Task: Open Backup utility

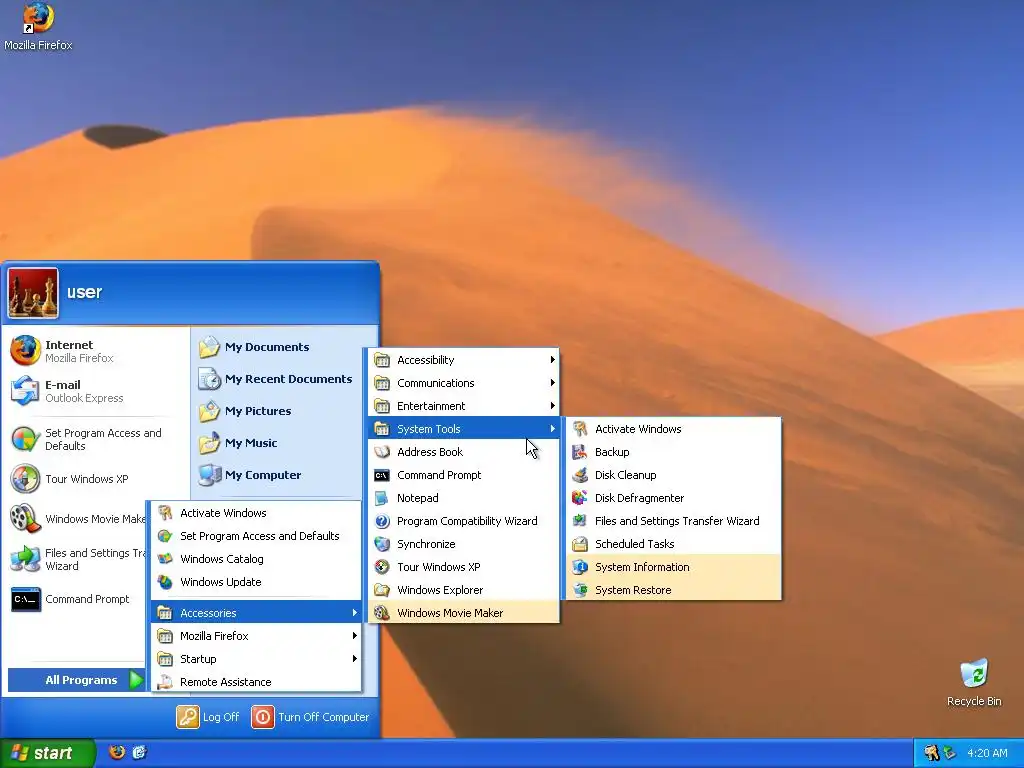Action: tap(673, 452)
